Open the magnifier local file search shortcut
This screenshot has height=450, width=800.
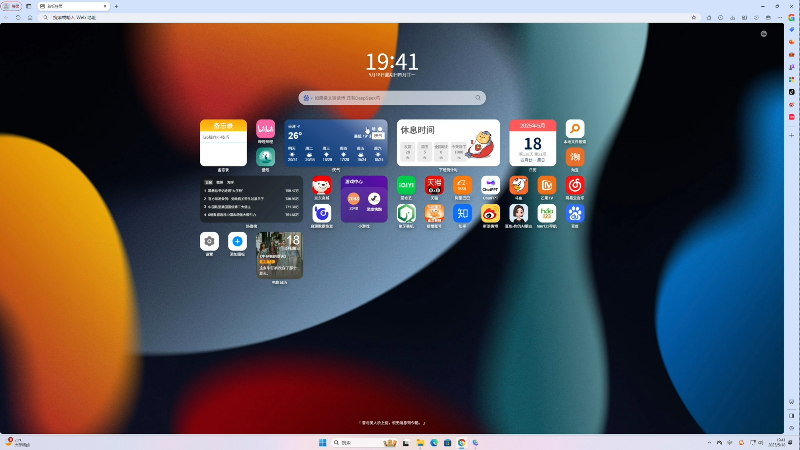574,129
